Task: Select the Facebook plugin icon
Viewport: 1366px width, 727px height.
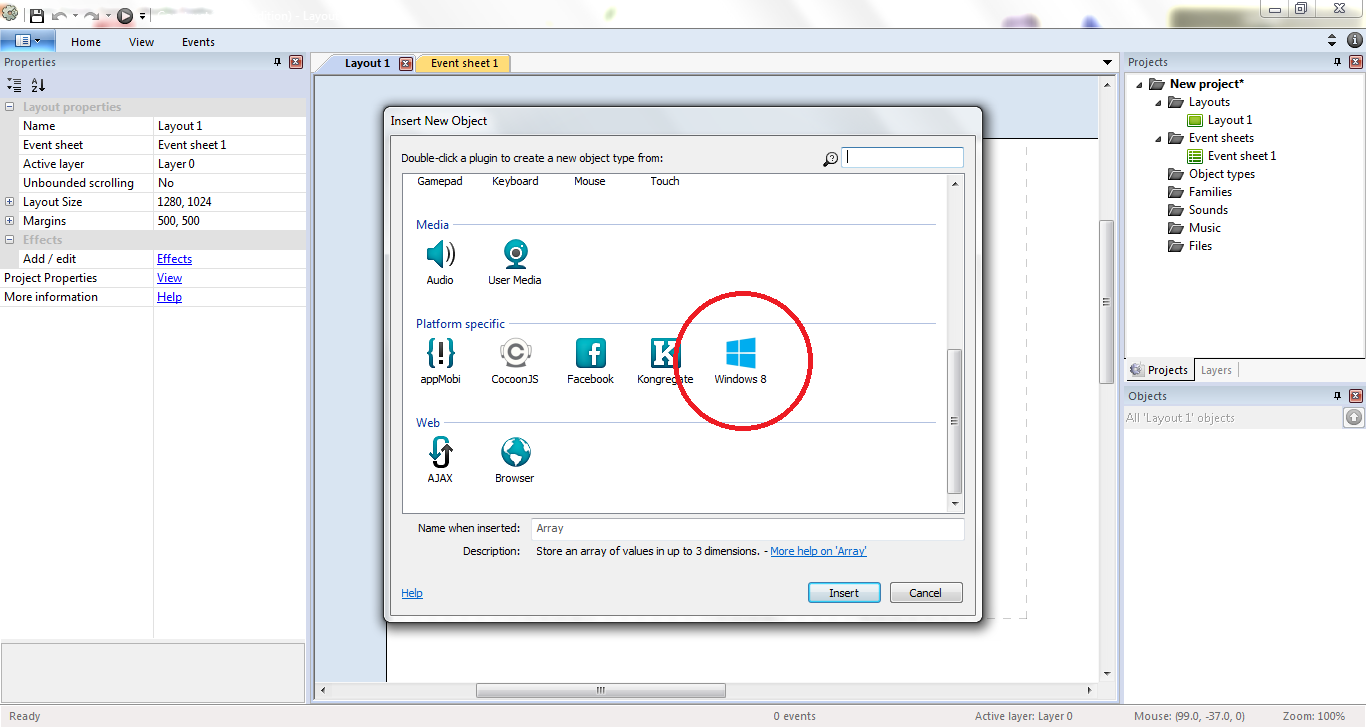Action: coord(590,354)
